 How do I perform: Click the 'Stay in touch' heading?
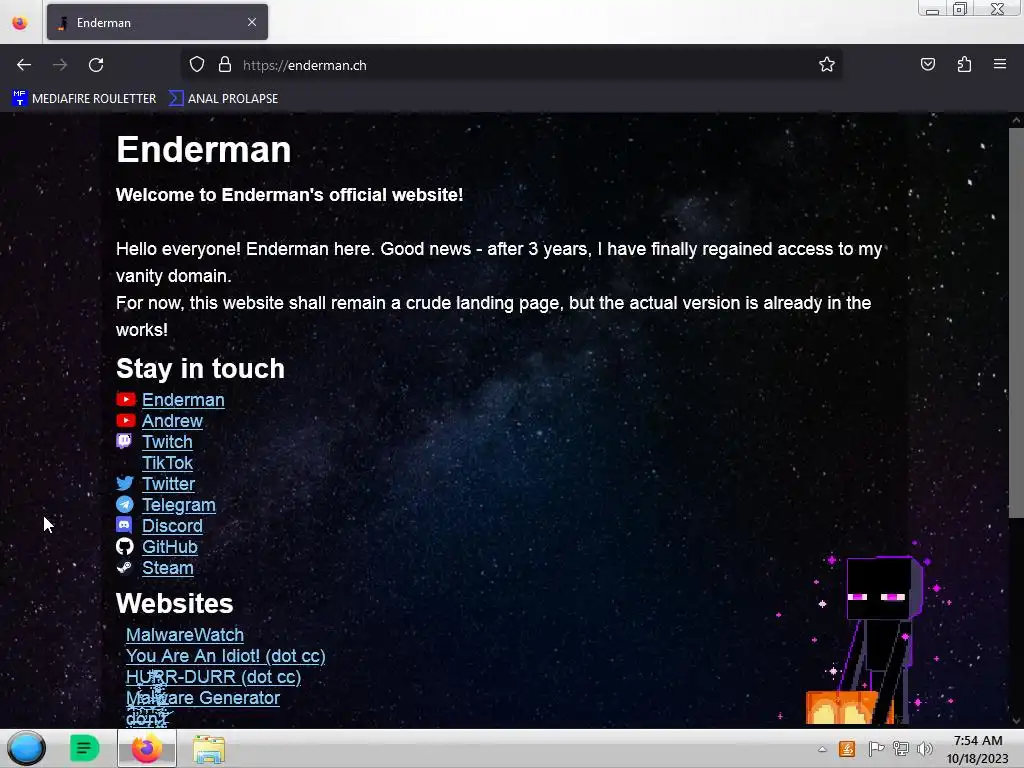tap(200, 368)
